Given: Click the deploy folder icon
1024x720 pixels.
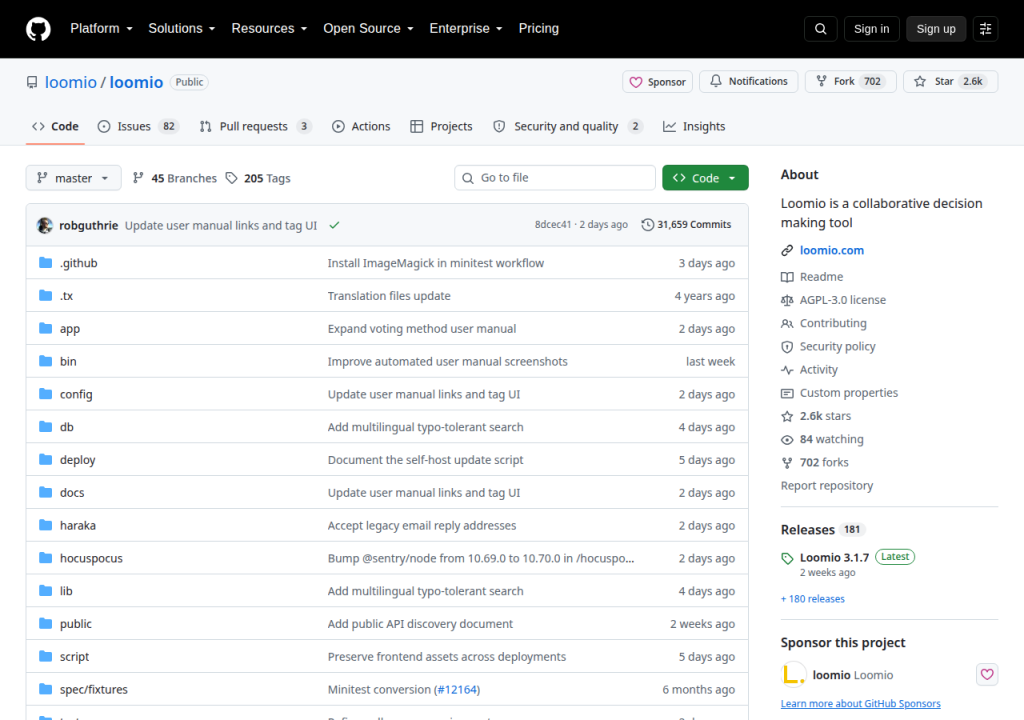Looking at the screenshot, I should pyautogui.click(x=45, y=459).
